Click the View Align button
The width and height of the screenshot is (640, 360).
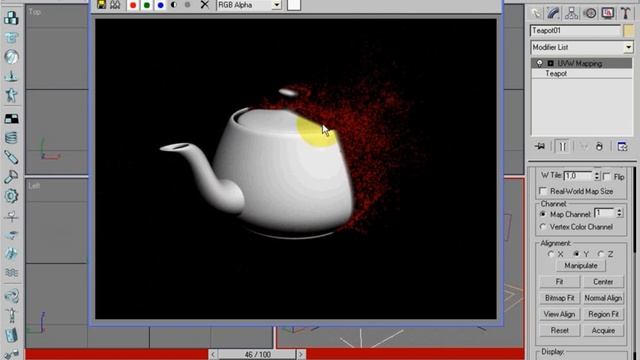pyautogui.click(x=560, y=314)
